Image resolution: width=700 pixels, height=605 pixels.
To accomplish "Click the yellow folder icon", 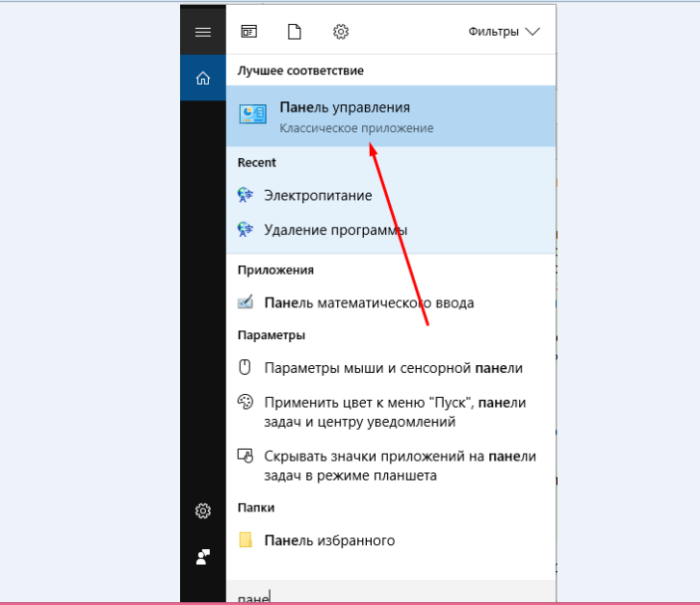I will tap(246, 540).
